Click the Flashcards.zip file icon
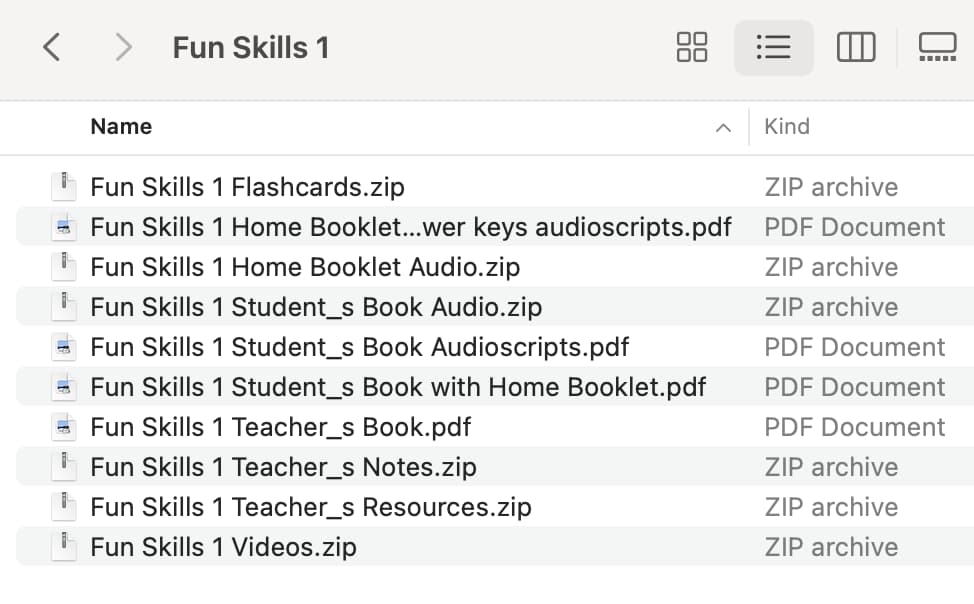Screen dimensions: 974x604 [x=63, y=186]
